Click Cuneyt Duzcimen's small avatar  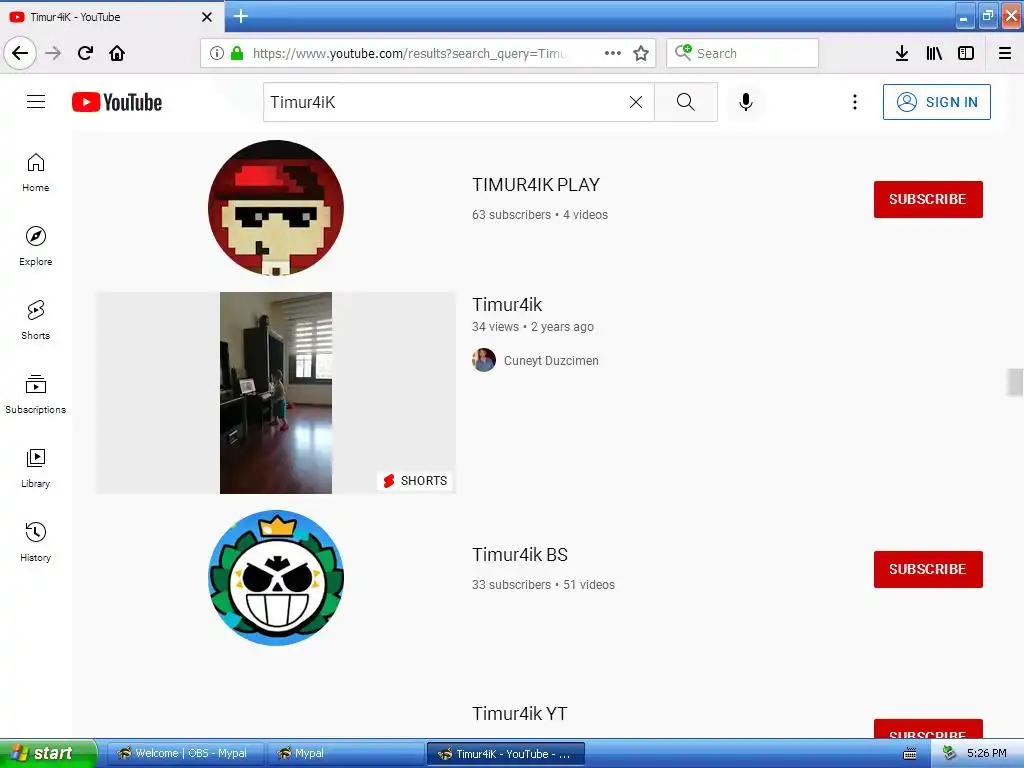[484, 360]
